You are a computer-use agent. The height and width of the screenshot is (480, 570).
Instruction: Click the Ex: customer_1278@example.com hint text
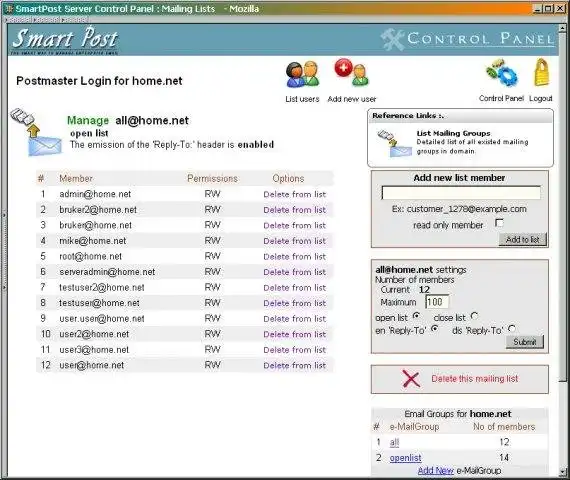[x=459, y=209]
